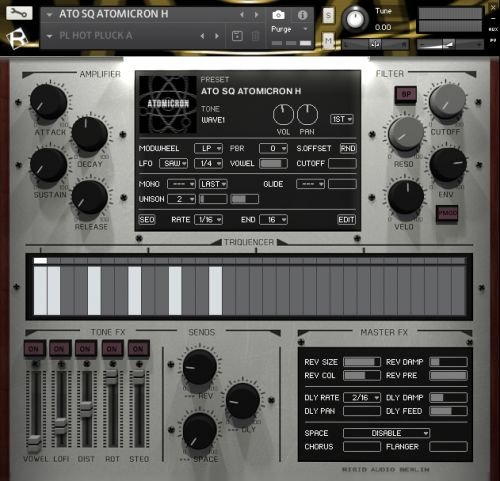500x481 pixels.
Task: Click the Tune knob
Action: [355, 19]
